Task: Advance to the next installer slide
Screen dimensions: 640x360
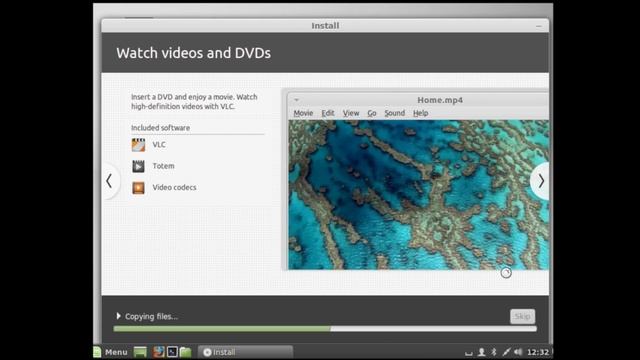Action: tap(540, 181)
